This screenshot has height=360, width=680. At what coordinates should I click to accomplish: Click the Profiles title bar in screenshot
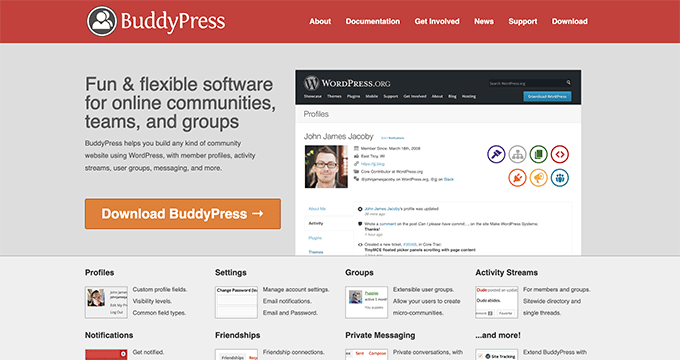point(438,114)
